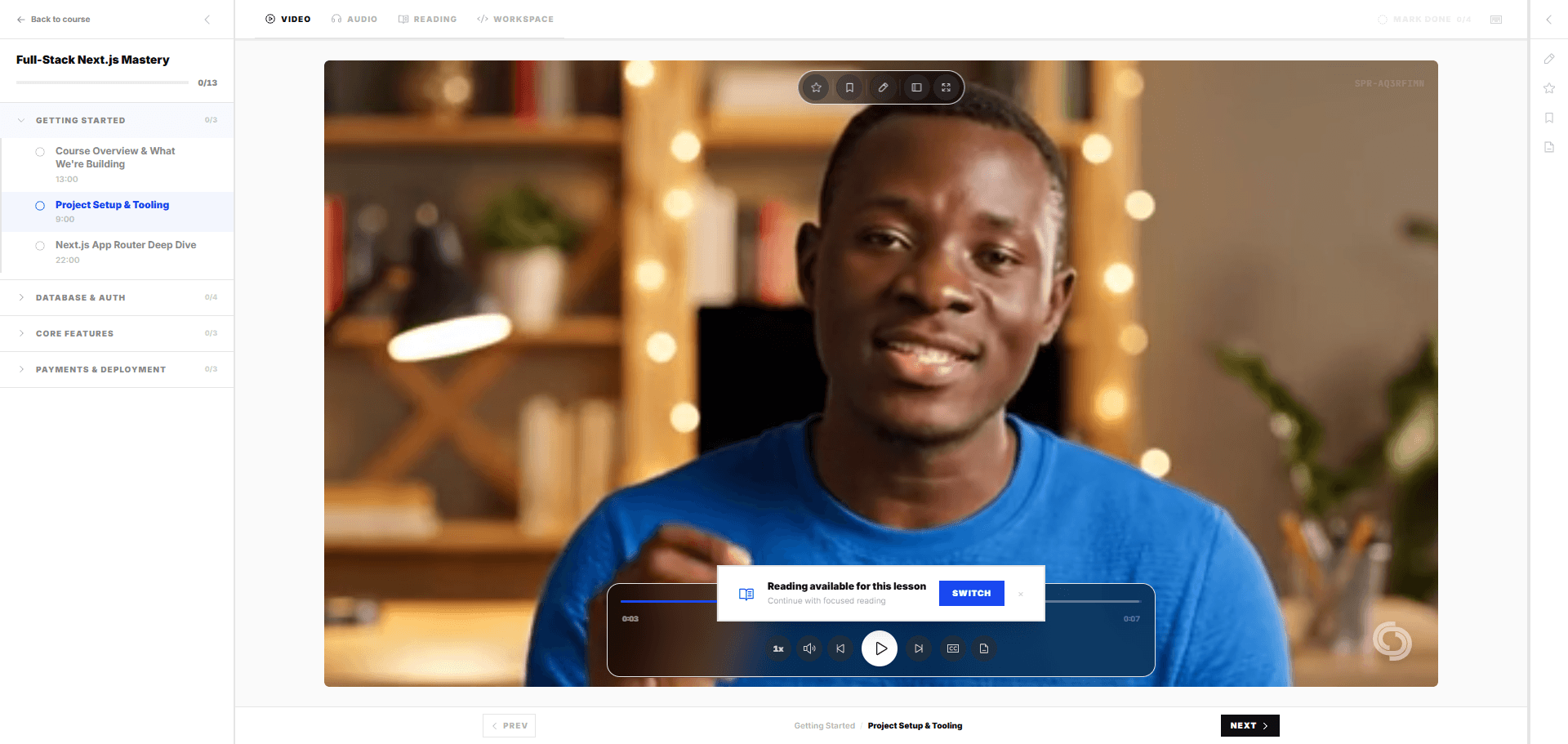Click the Switch button in the reading banner
The image size is (1568, 744).
(971, 594)
